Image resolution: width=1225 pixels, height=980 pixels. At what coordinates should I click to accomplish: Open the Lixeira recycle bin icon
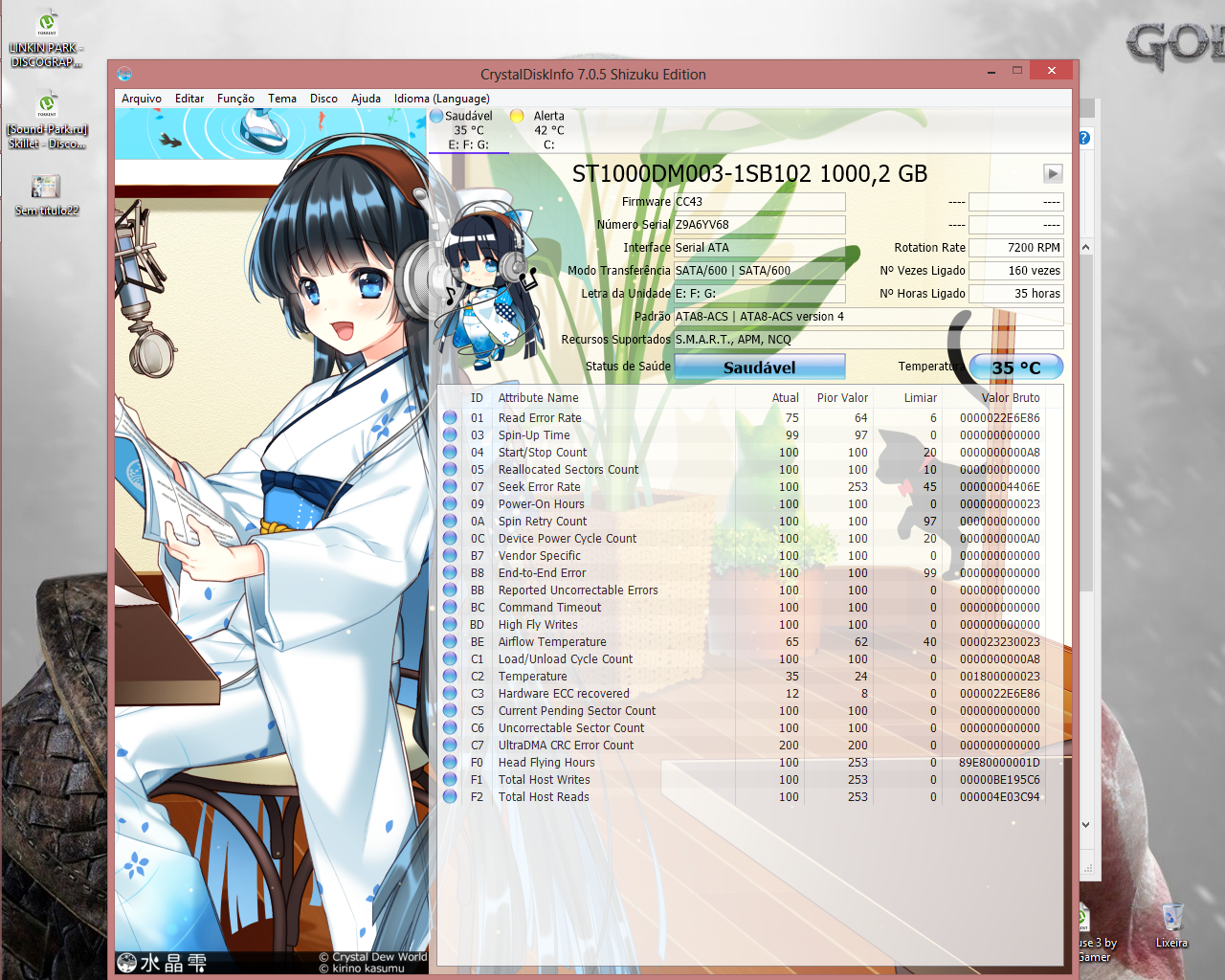pos(1171,925)
